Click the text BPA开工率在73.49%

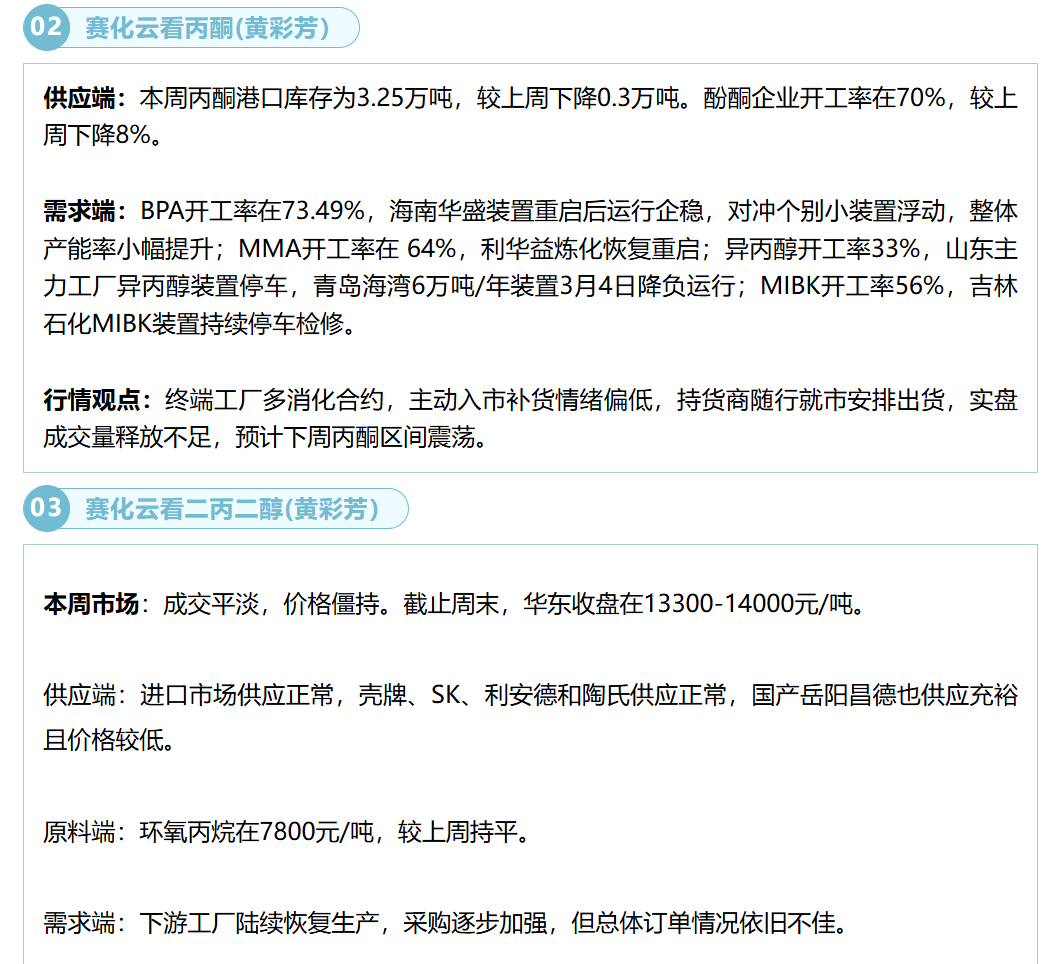[x=252, y=212]
